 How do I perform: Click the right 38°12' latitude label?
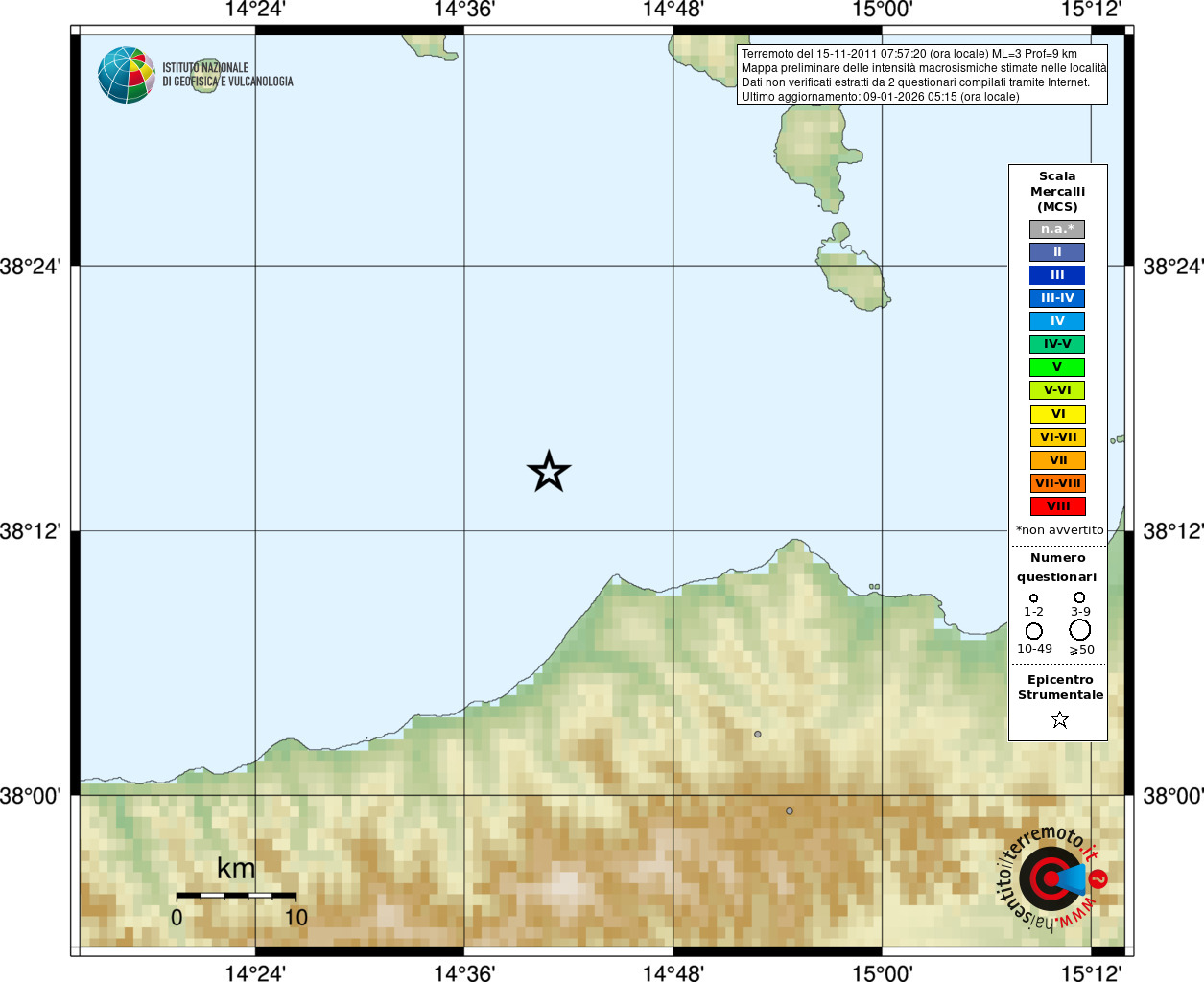[1172, 531]
